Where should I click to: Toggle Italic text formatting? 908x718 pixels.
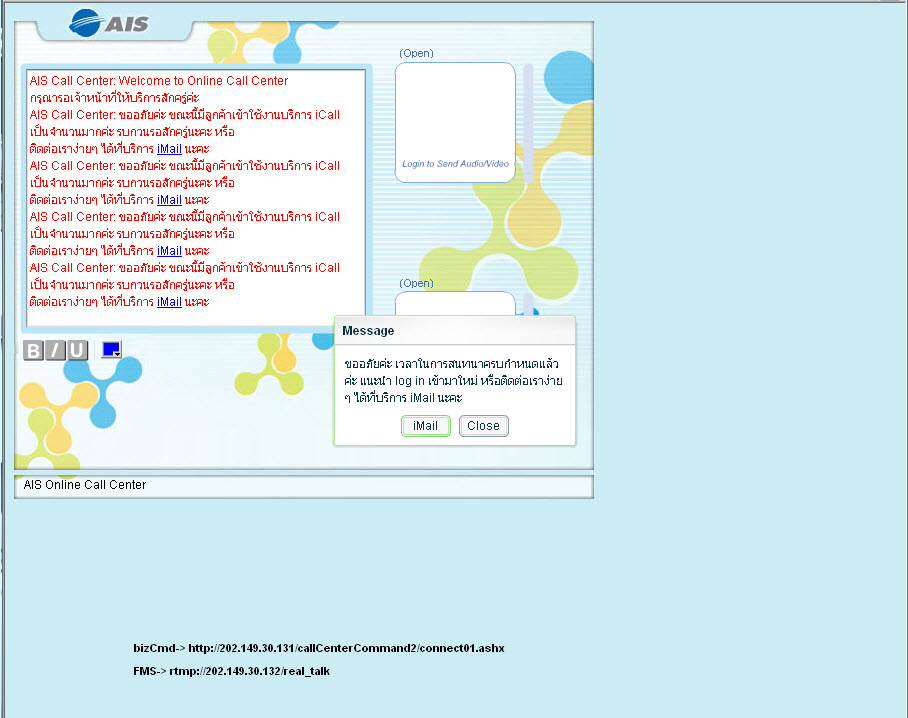point(56,350)
